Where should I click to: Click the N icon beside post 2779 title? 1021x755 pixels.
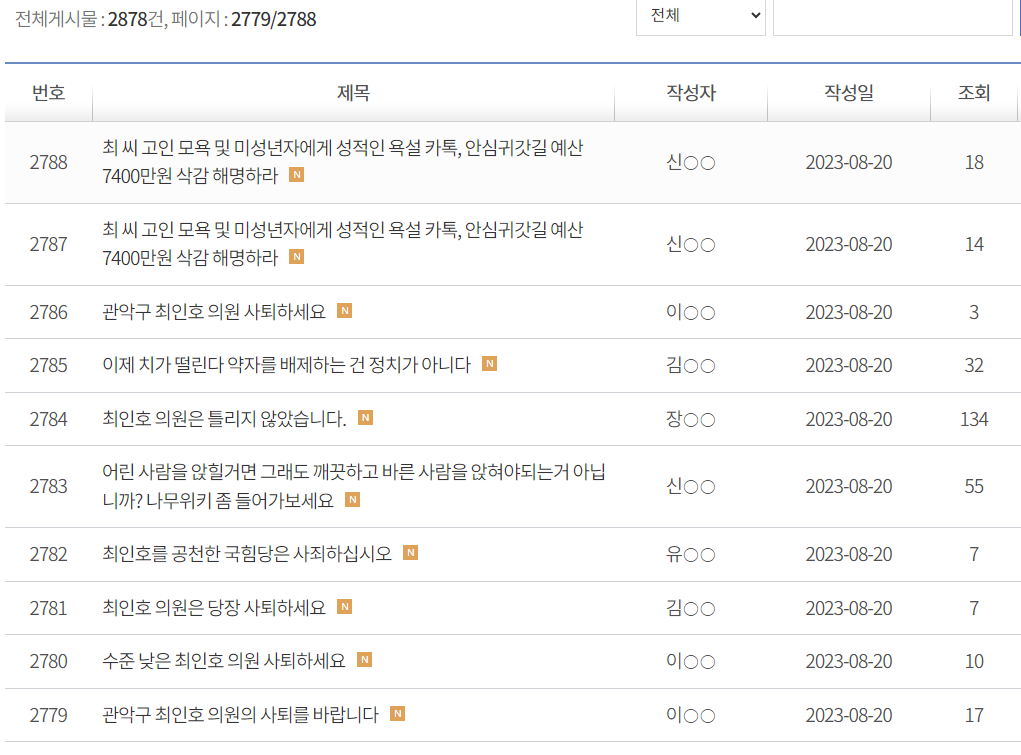pyautogui.click(x=397, y=714)
